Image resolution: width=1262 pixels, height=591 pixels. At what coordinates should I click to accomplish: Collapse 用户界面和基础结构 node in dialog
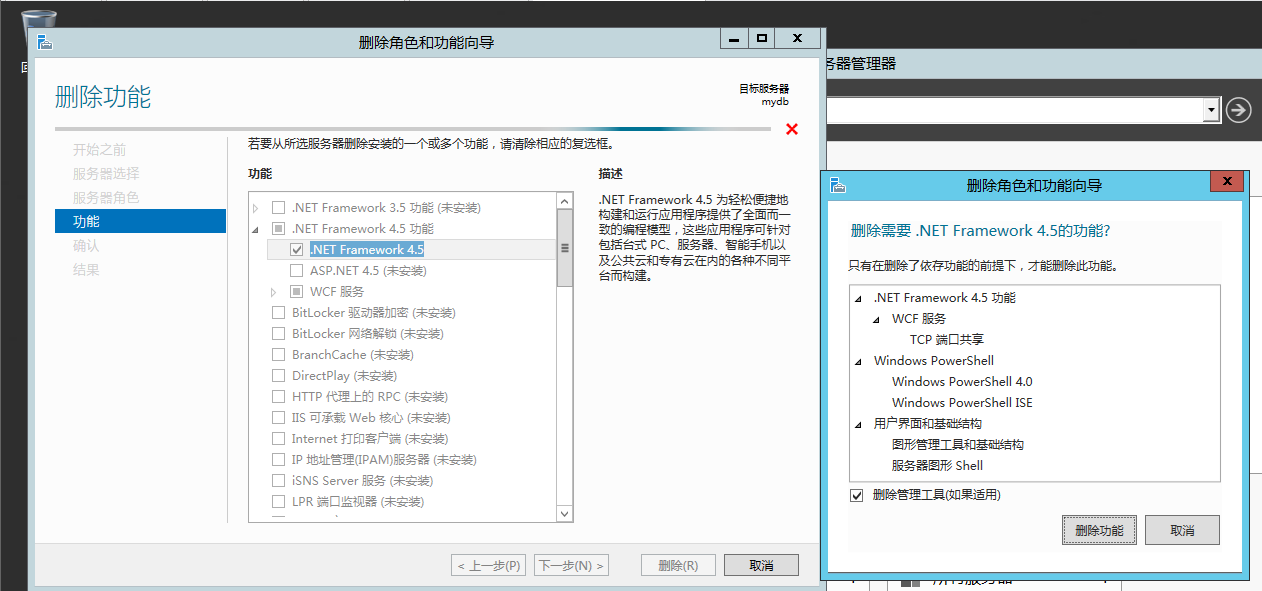click(x=859, y=424)
